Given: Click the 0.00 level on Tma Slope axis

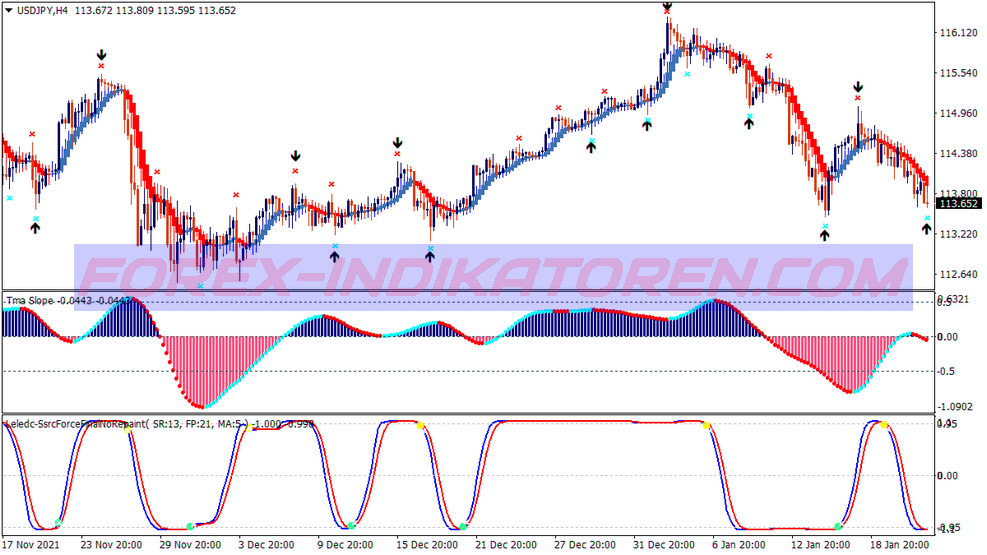Looking at the screenshot, I should (947, 337).
